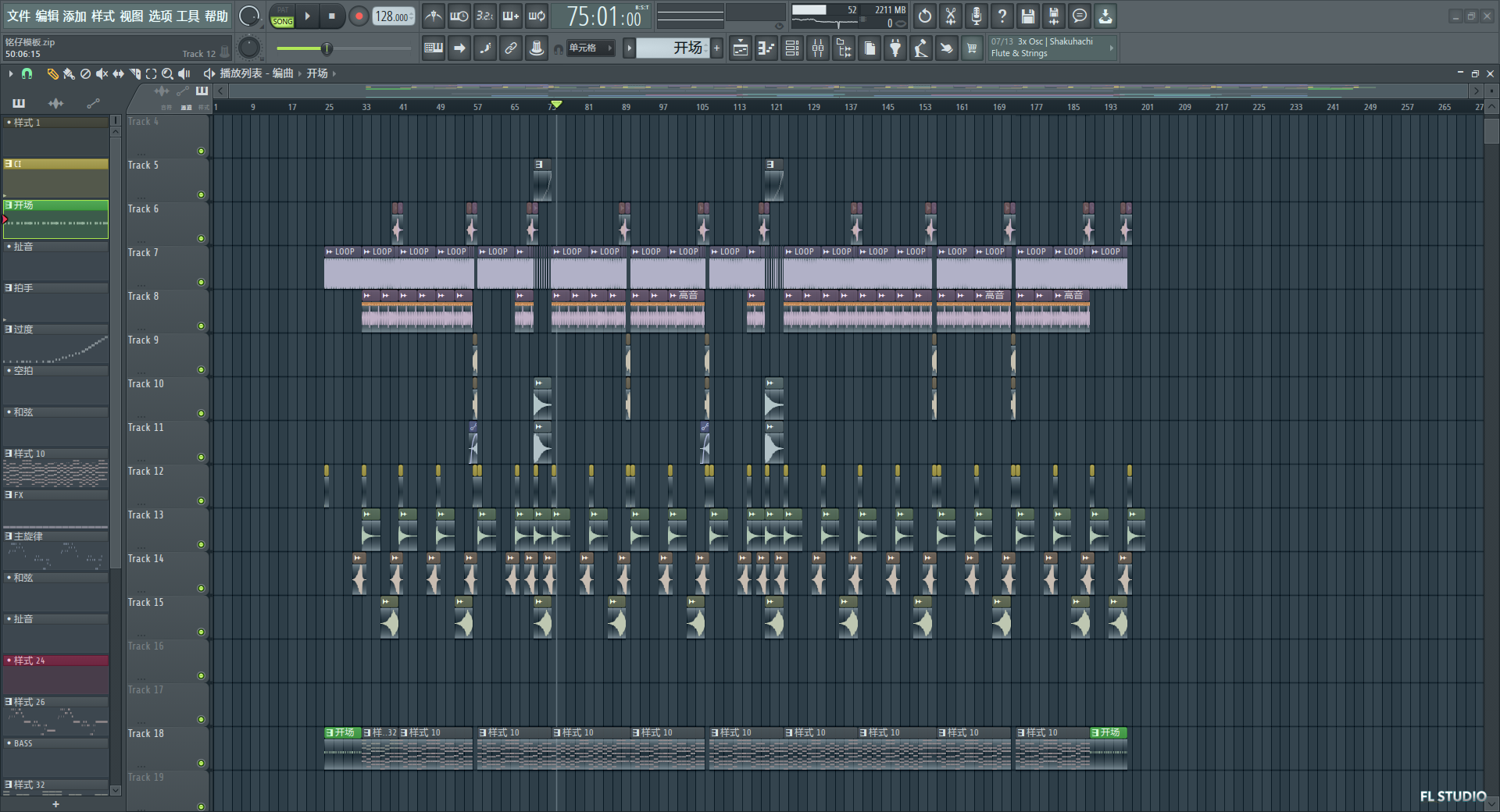Open the Mixer view
This screenshot has width=1500, height=812.
pos(818,48)
